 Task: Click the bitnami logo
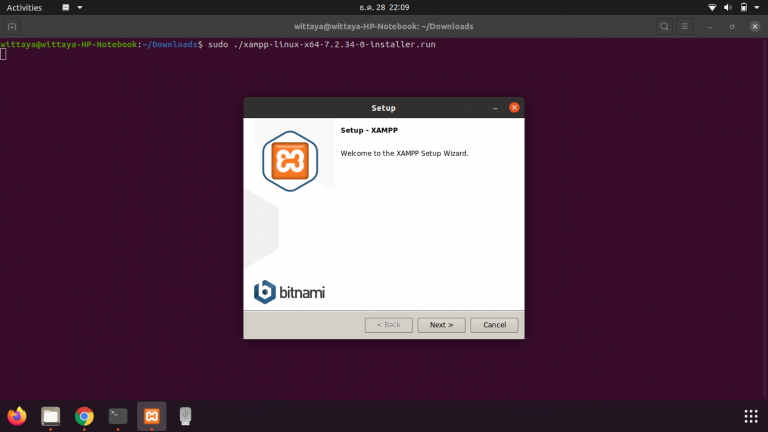(289, 292)
